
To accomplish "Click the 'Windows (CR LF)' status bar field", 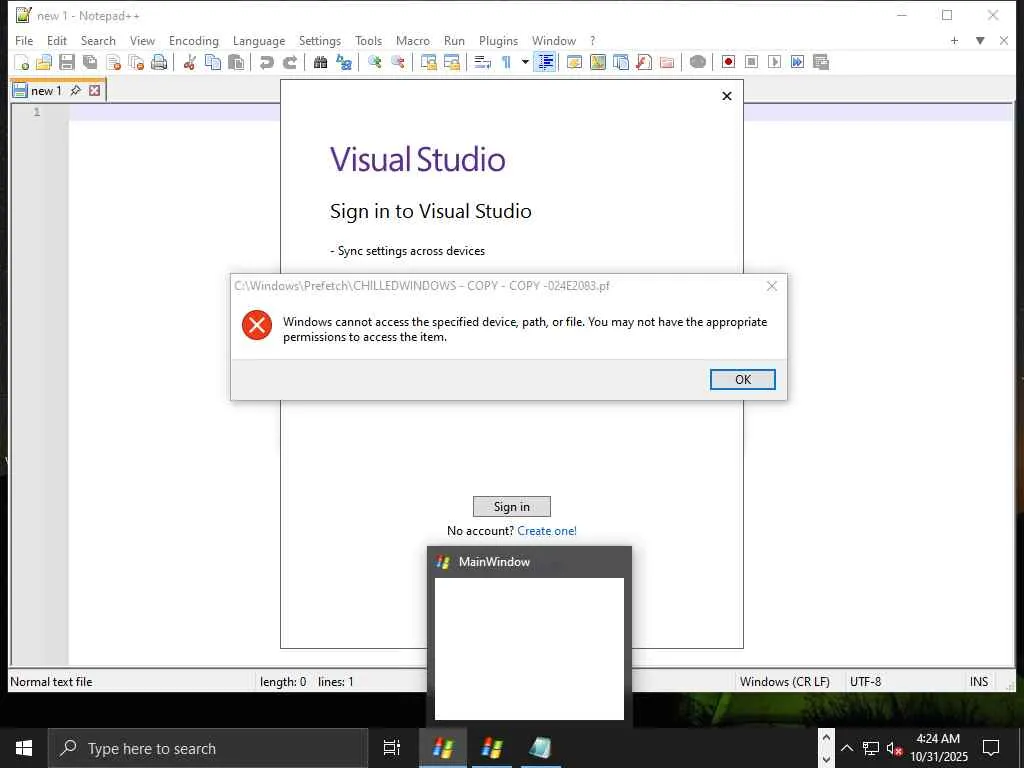I will coord(784,682).
